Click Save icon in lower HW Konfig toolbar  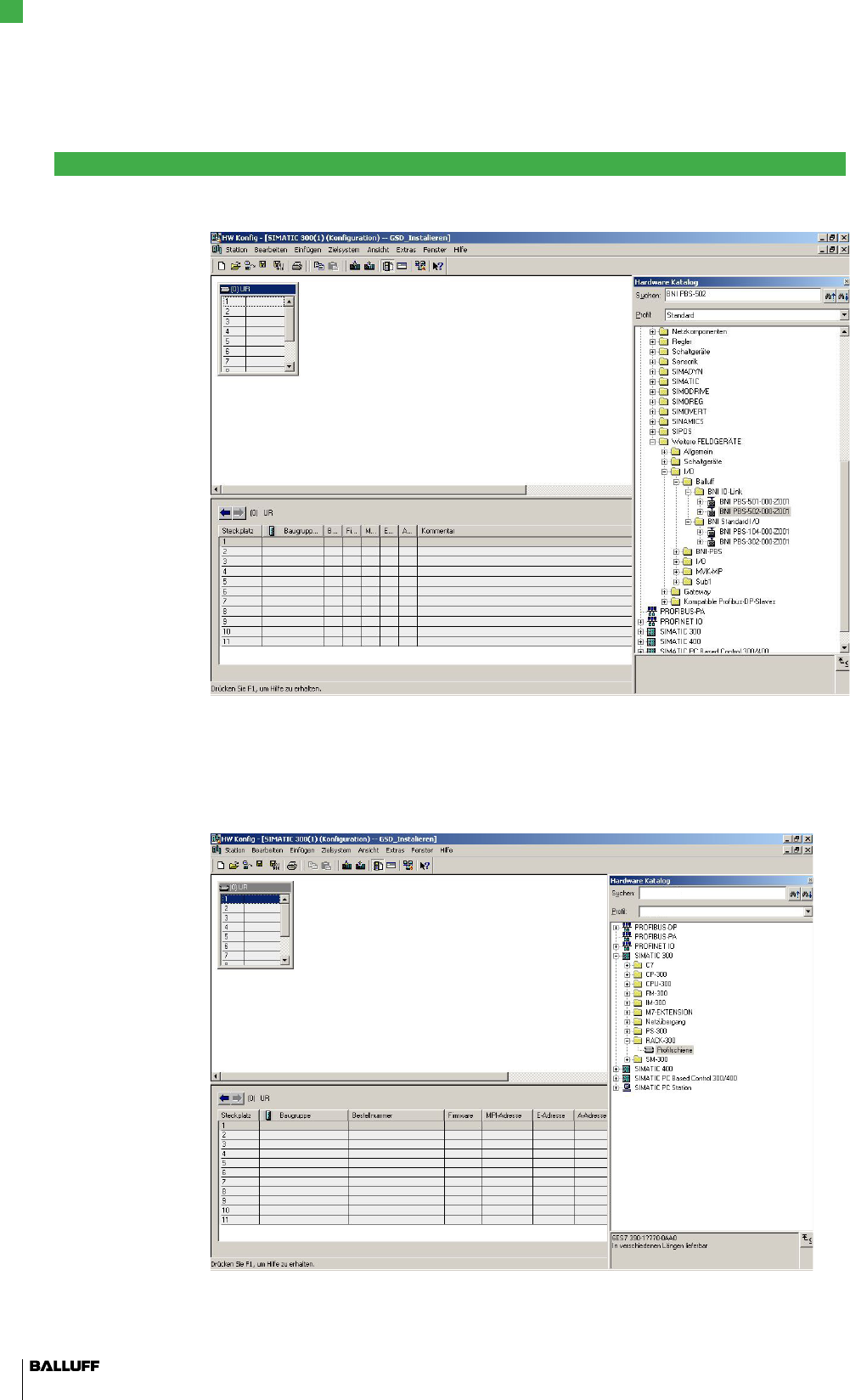tap(261, 866)
